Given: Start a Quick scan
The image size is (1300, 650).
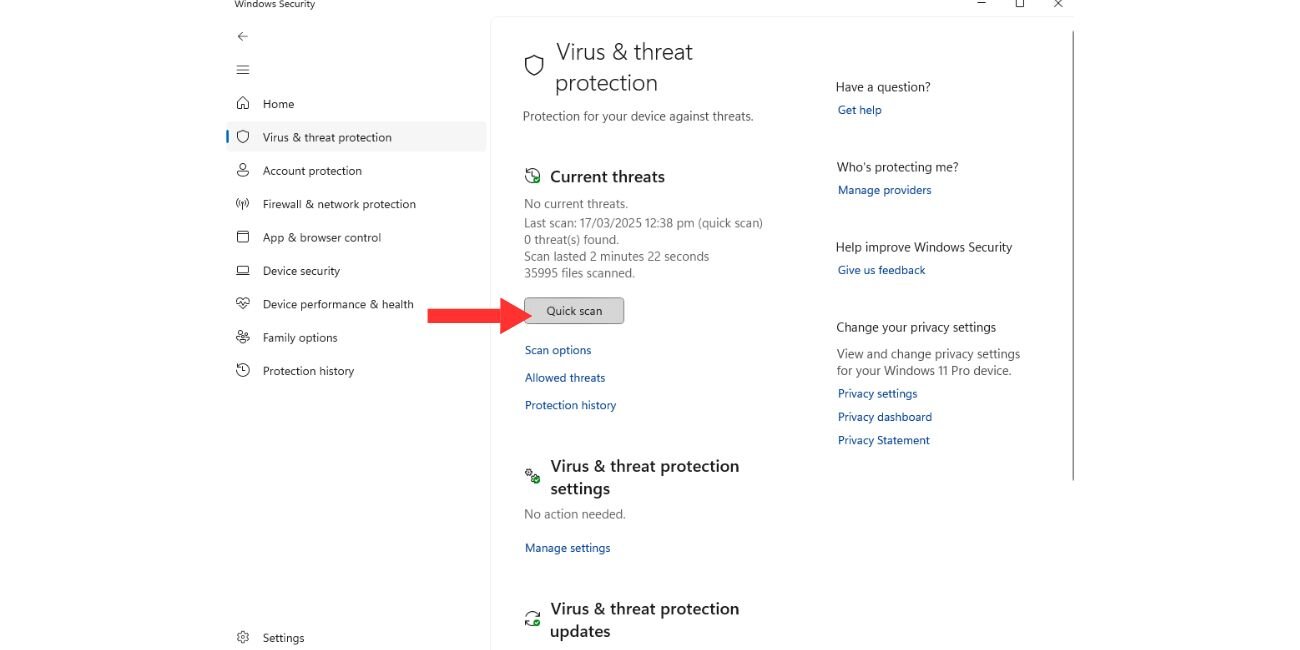Looking at the screenshot, I should pos(574,311).
